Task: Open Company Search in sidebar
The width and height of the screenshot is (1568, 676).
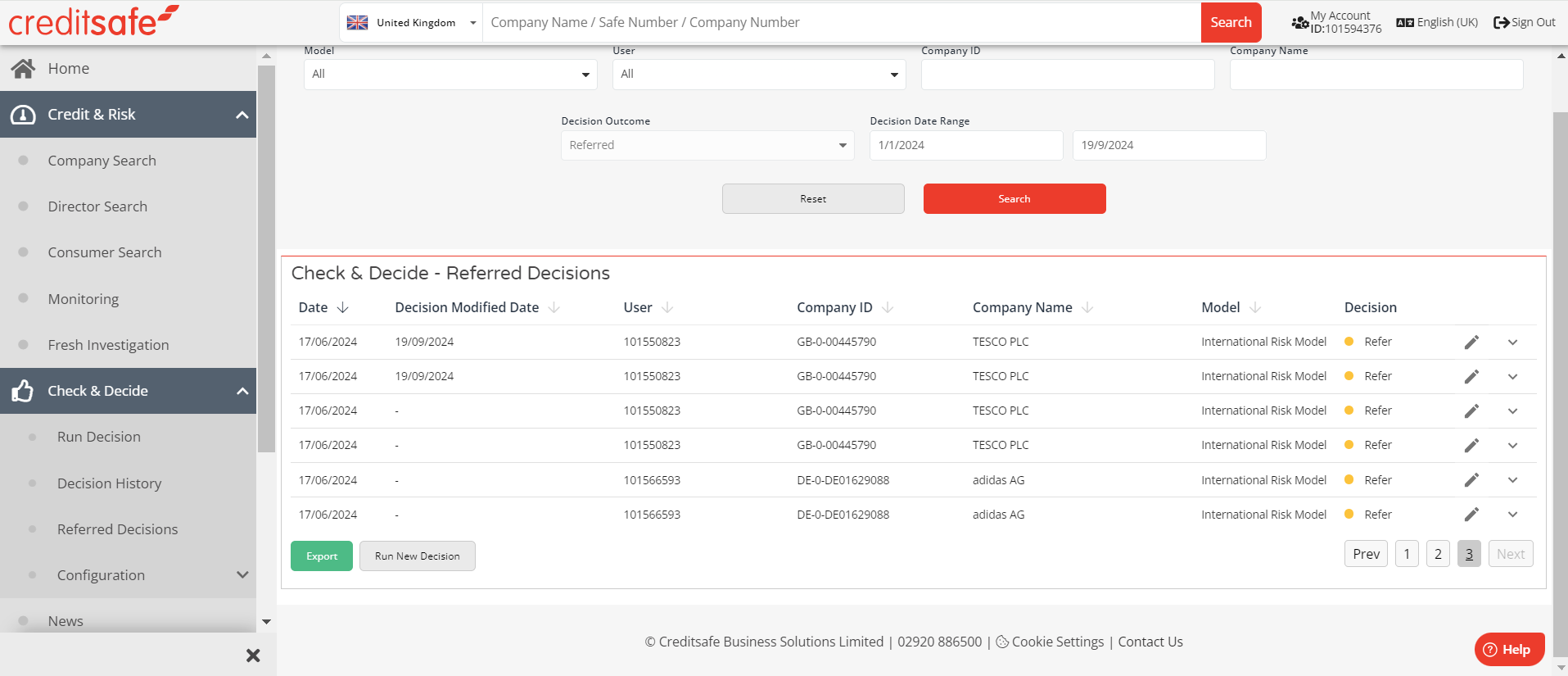Action: pyautogui.click(x=102, y=161)
